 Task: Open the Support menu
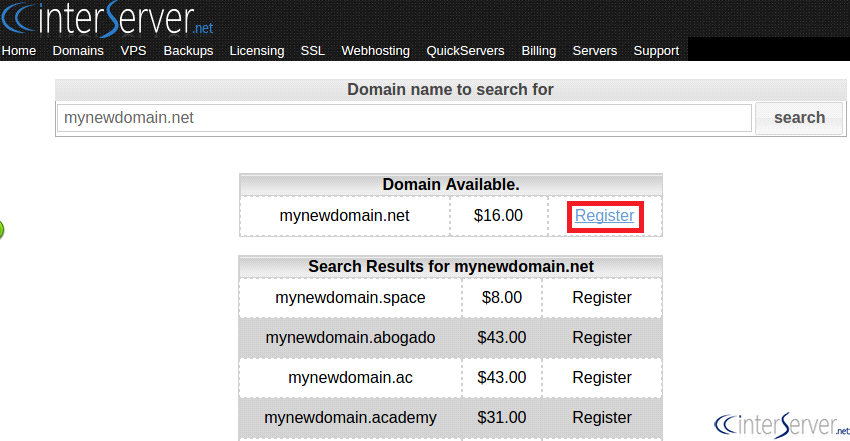click(x=656, y=50)
